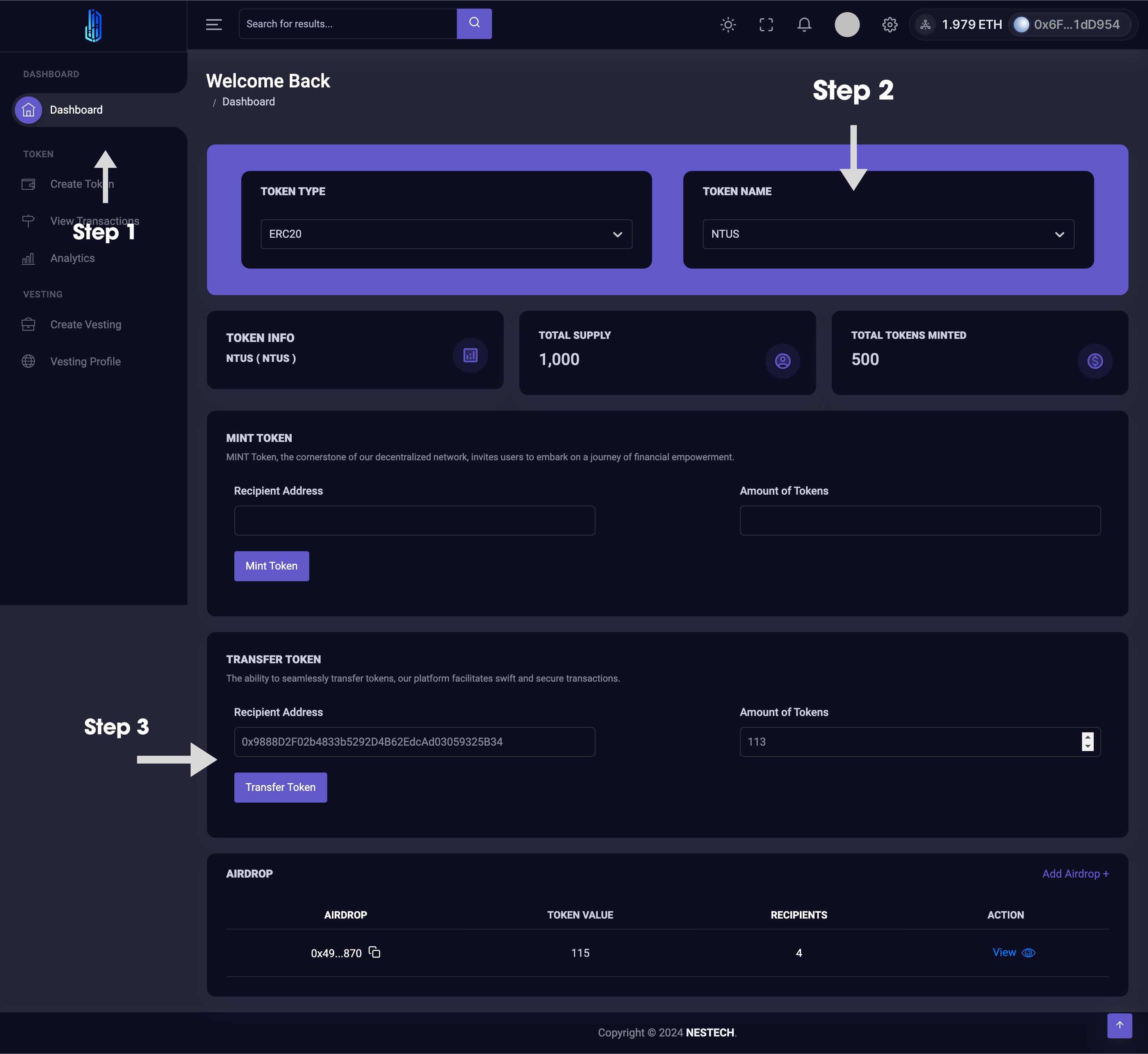Open Vesting Profile sidebar item
This screenshot has height=1054, width=1148.
pyautogui.click(x=85, y=361)
